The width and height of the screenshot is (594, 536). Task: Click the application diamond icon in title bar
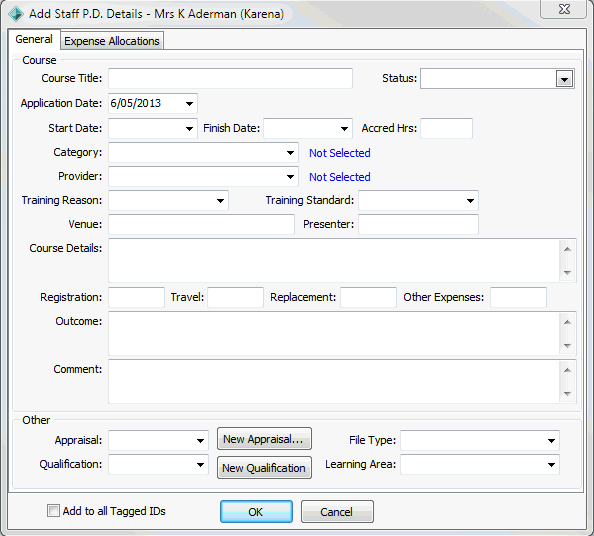(x=16, y=14)
